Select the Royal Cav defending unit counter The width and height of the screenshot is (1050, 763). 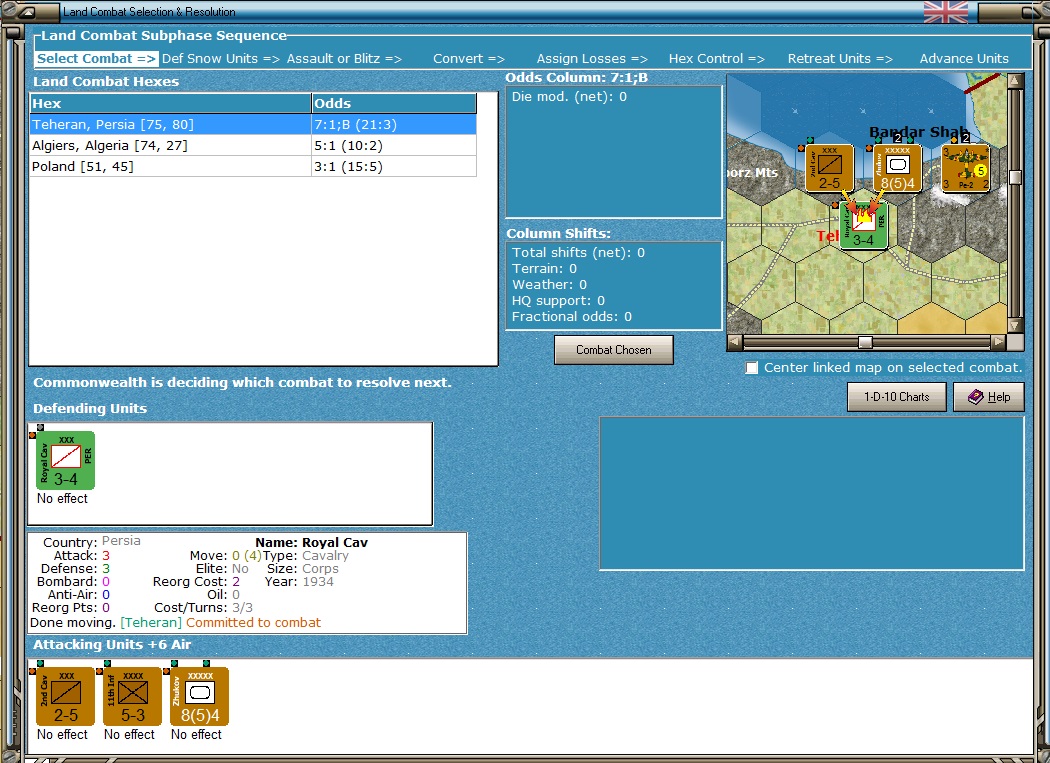pos(66,461)
